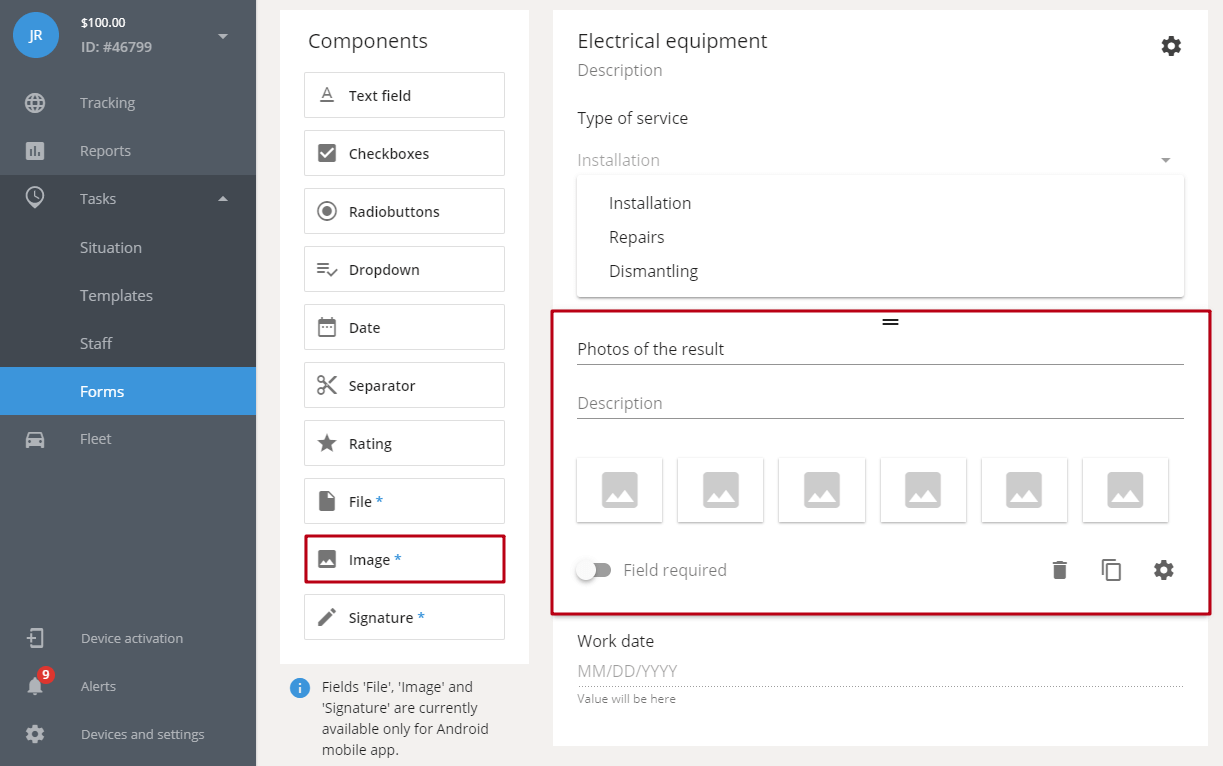The width and height of the screenshot is (1223, 766).
Task: Click the Fleet car icon
Action: (x=35, y=439)
